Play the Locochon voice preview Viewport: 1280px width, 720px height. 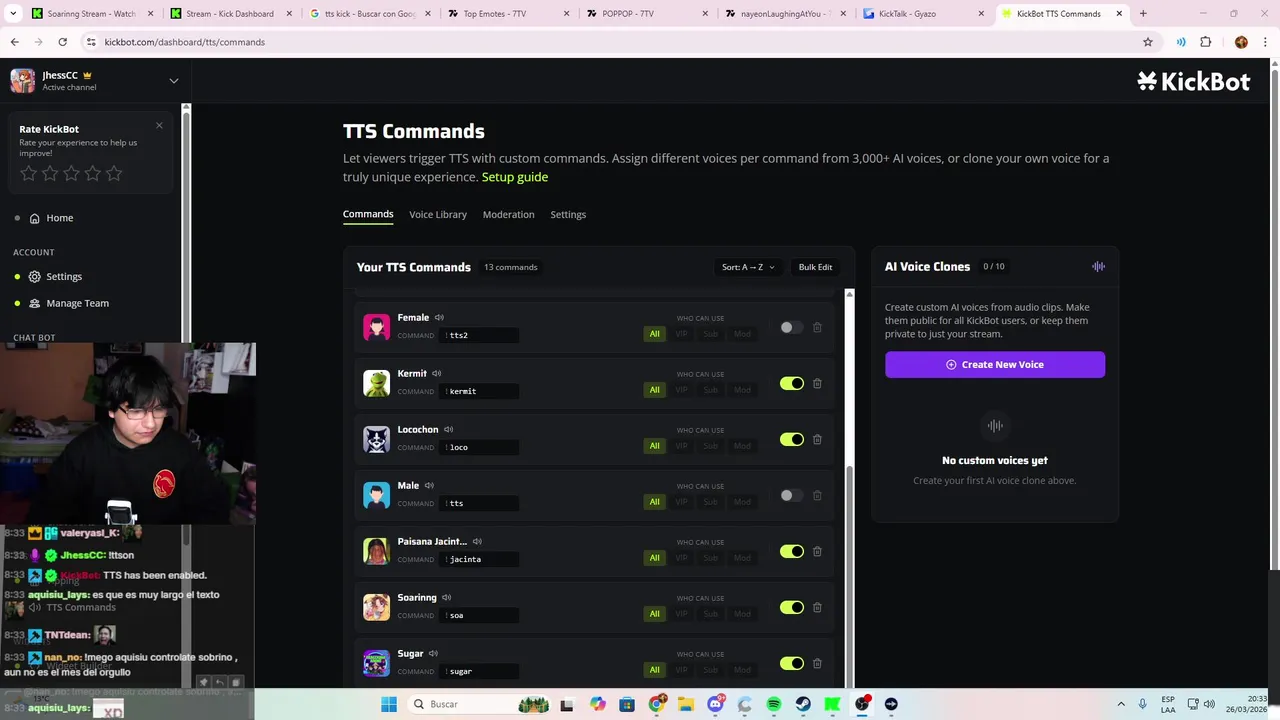pos(448,430)
